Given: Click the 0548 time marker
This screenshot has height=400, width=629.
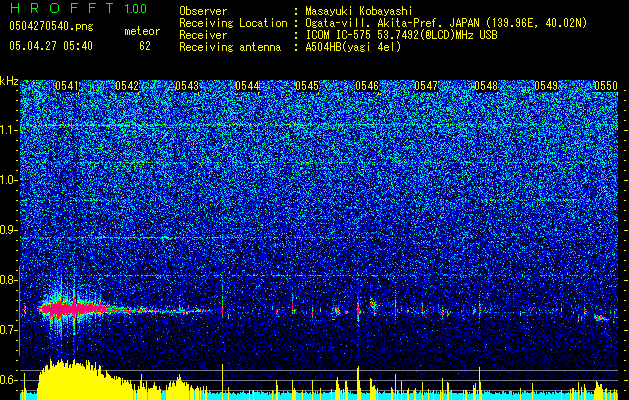Looking at the screenshot, I should 486,86.
